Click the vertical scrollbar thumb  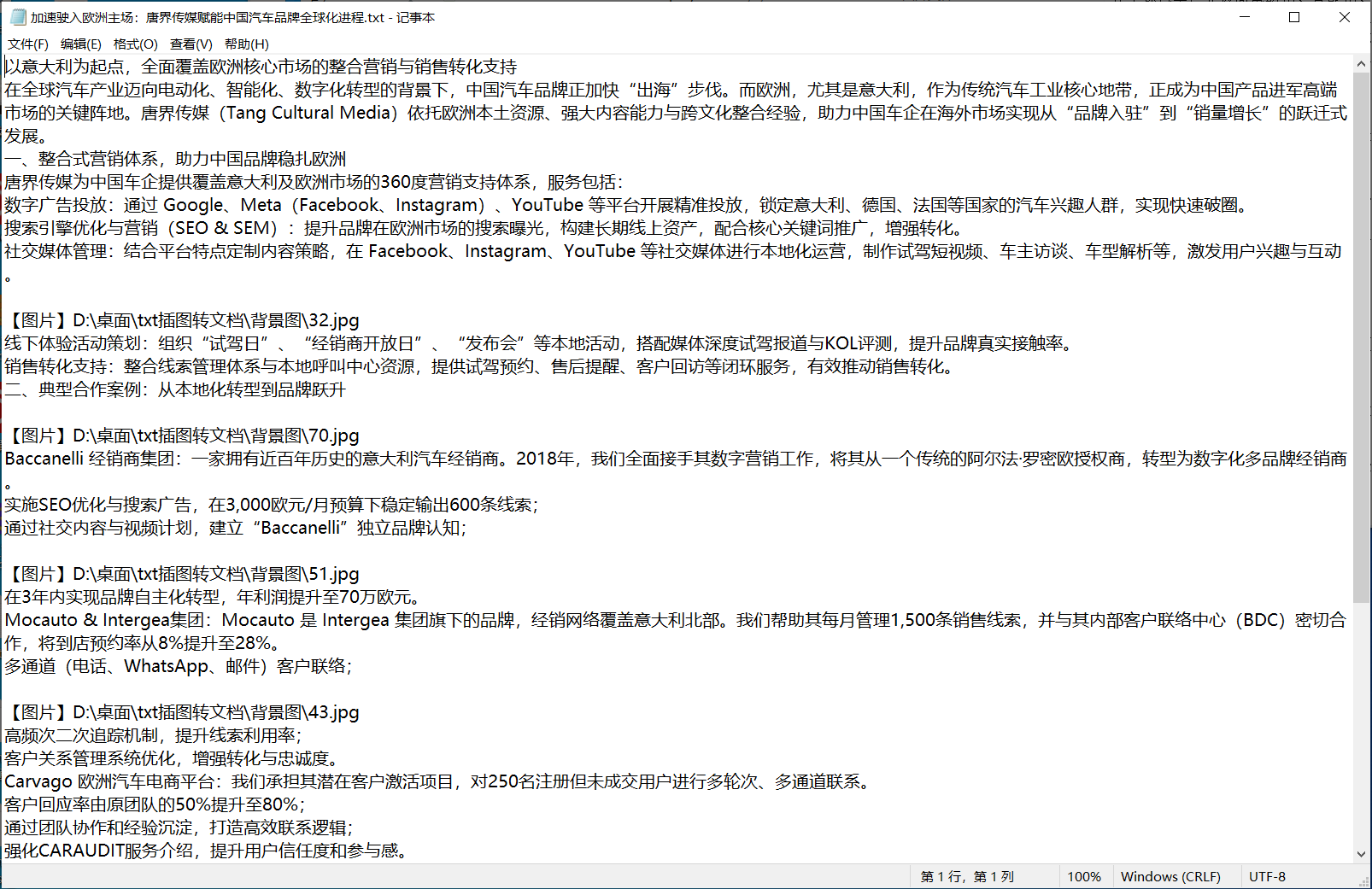click(x=1362, y=336)
